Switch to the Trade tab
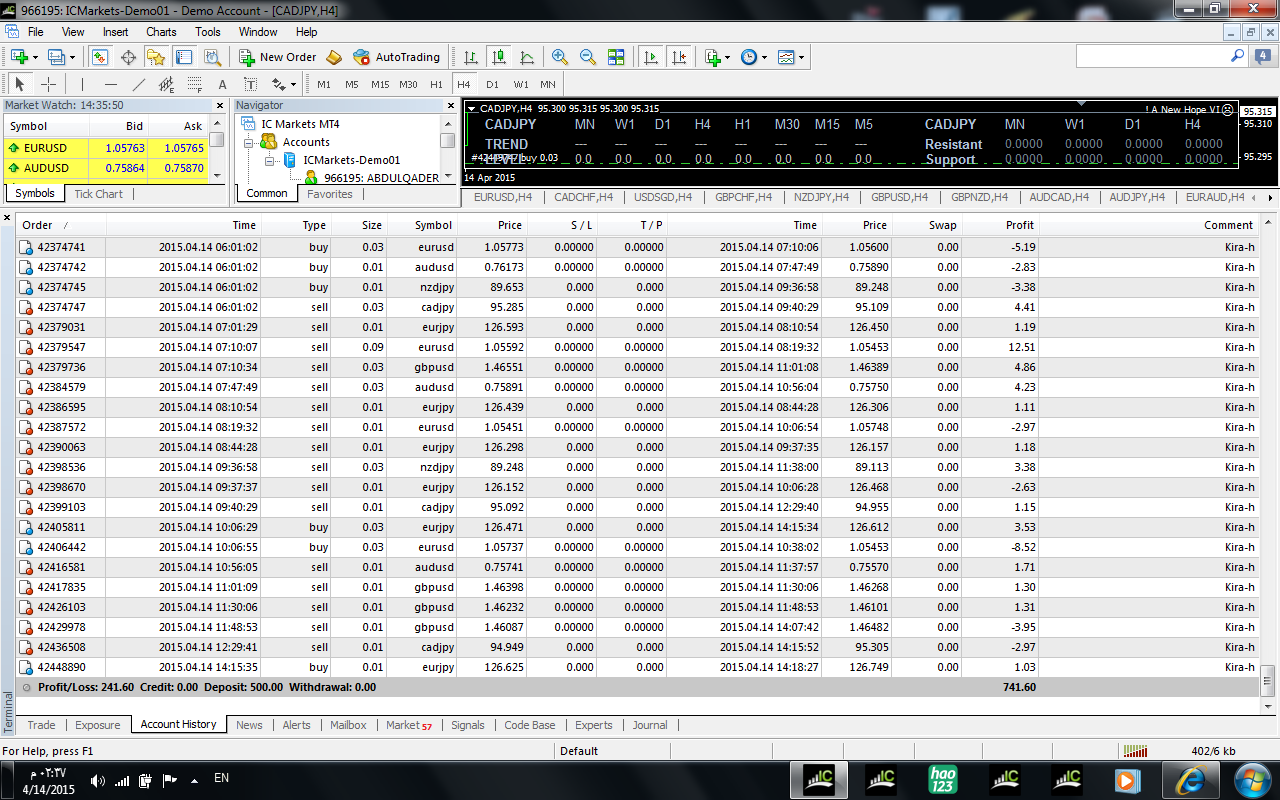1280x800 pixels. 41,725
